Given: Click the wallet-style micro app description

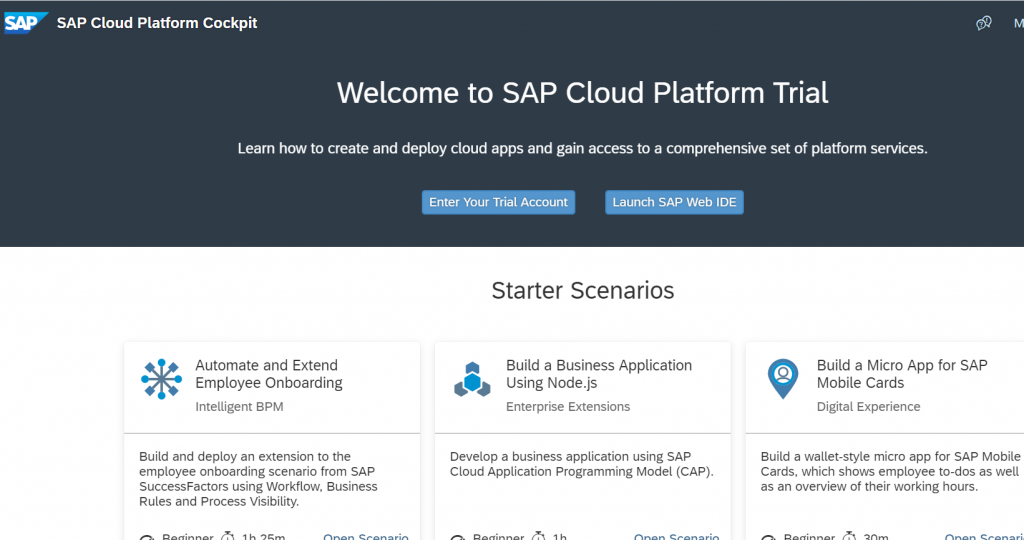Looking at the screenshot, I should pos(891,471).
